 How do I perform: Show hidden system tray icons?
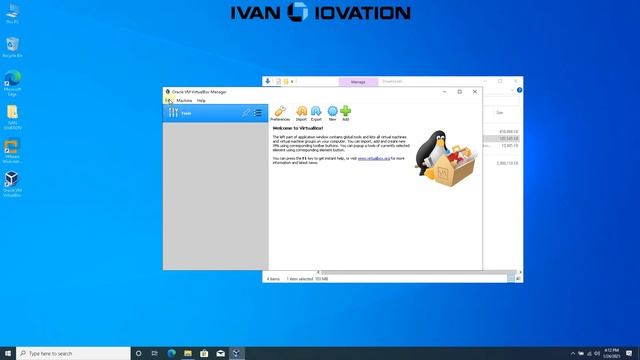(x=573, y=353)
